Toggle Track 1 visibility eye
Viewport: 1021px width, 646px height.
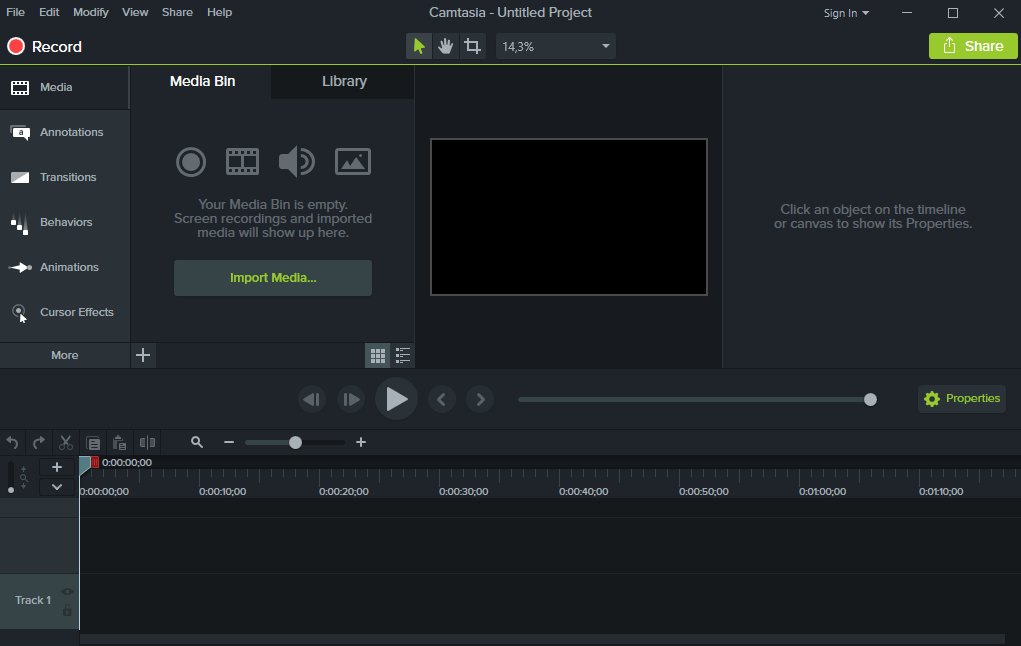click(x=67, y=591)
